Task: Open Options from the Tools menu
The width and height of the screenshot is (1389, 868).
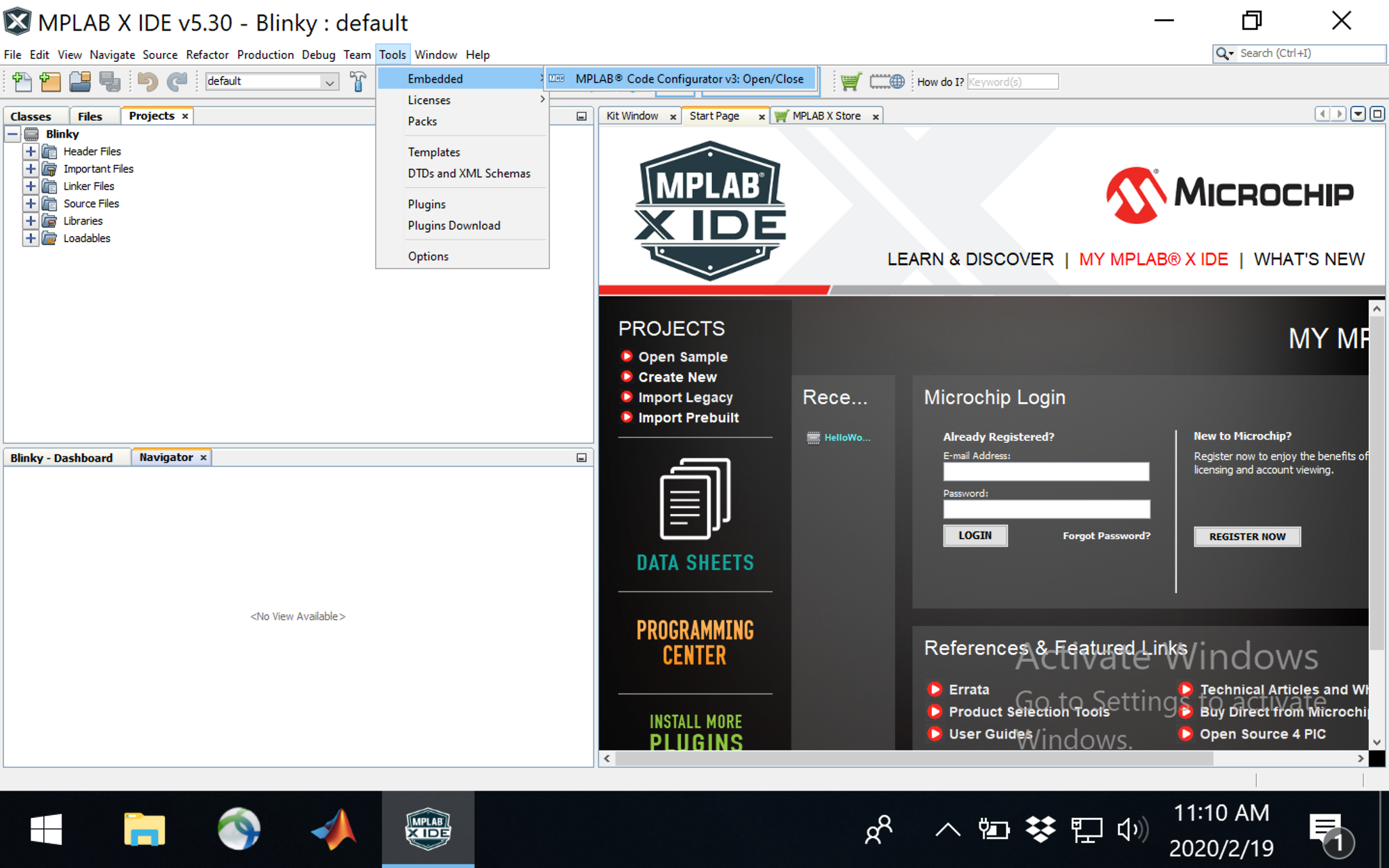Action: (x=463, y=256)
